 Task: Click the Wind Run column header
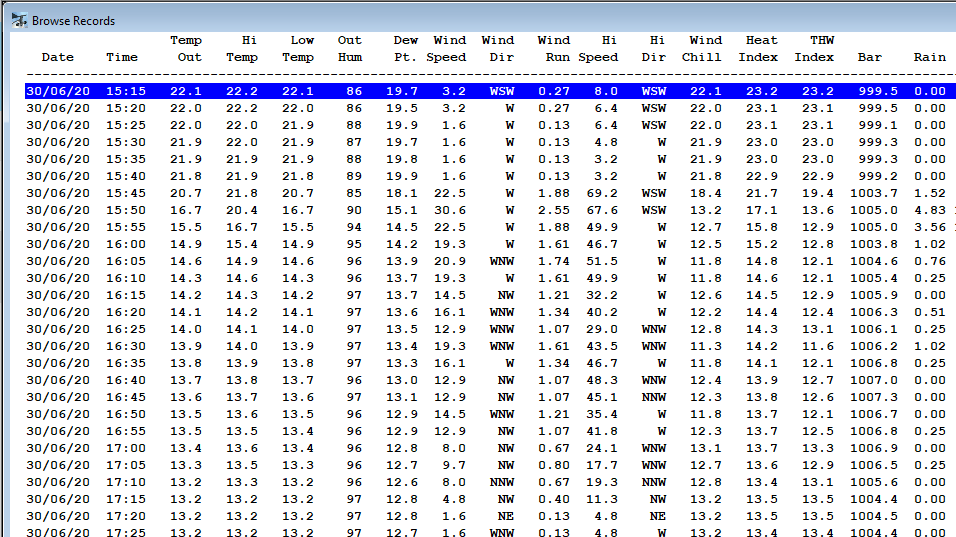[554, 49]
